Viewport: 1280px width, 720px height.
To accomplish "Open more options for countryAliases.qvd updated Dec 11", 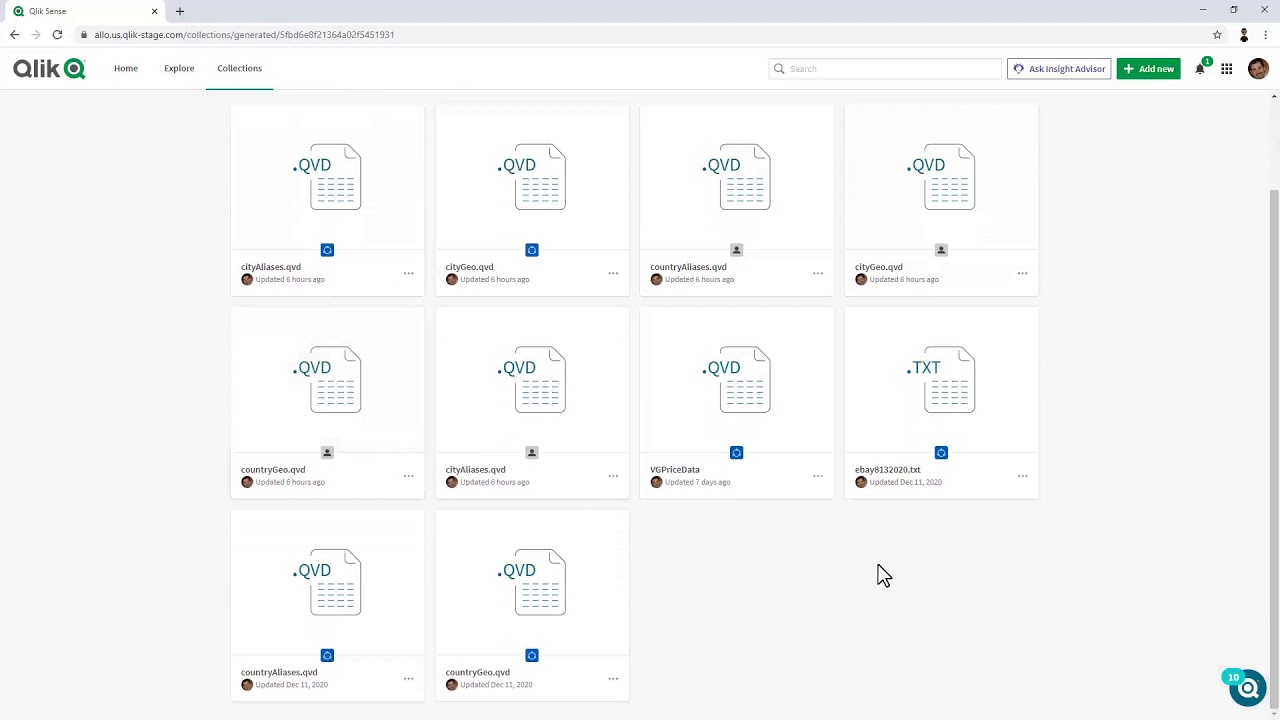I will coord(408,679).
